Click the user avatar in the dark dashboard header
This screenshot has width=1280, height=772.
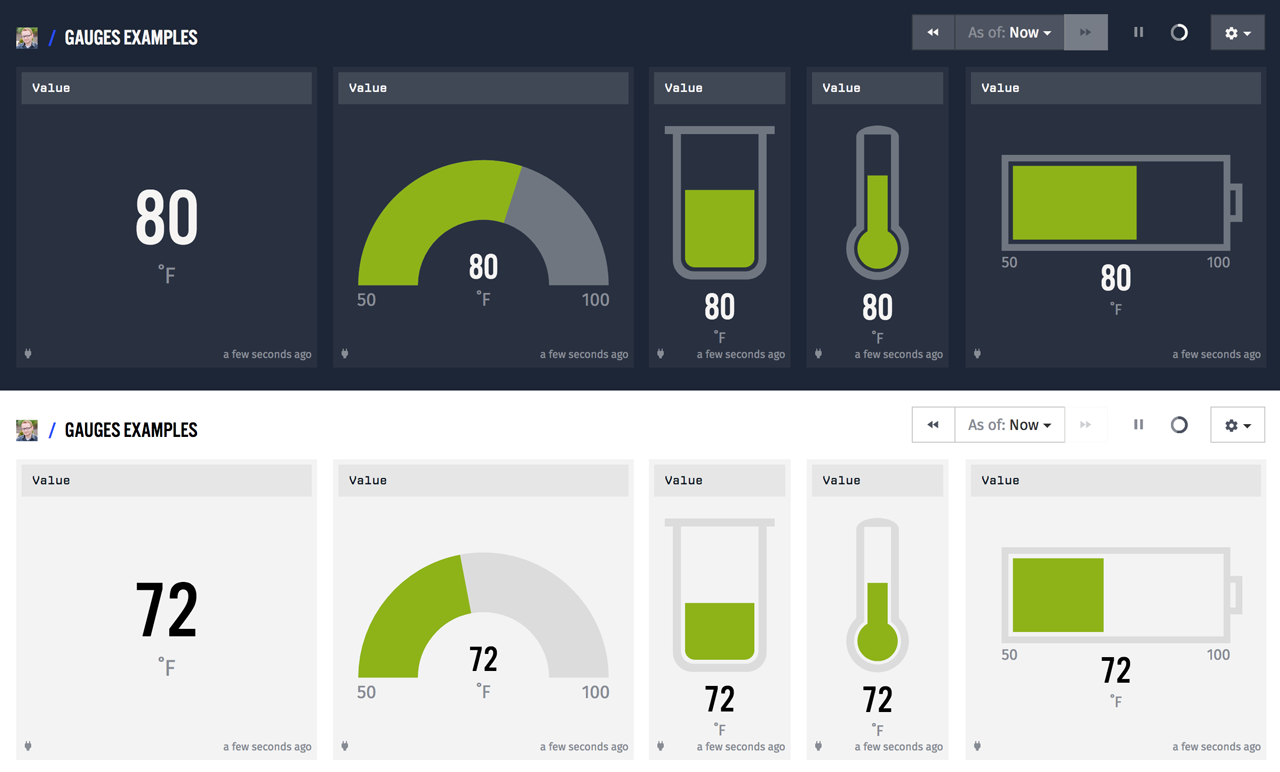27,38
